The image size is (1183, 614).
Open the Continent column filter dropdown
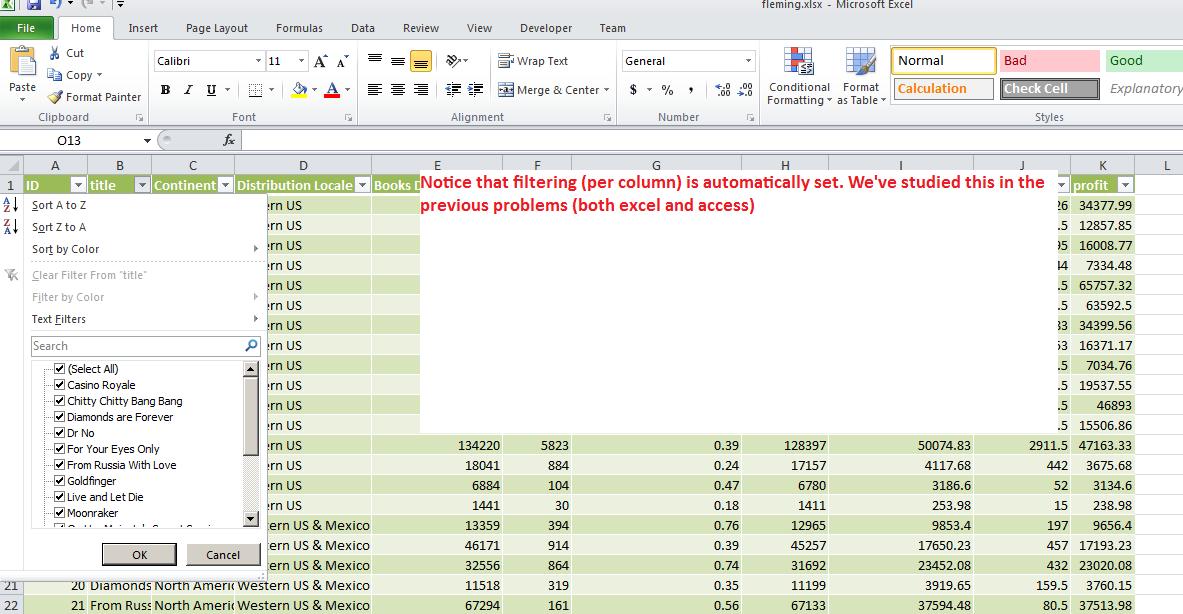[225, 185]
